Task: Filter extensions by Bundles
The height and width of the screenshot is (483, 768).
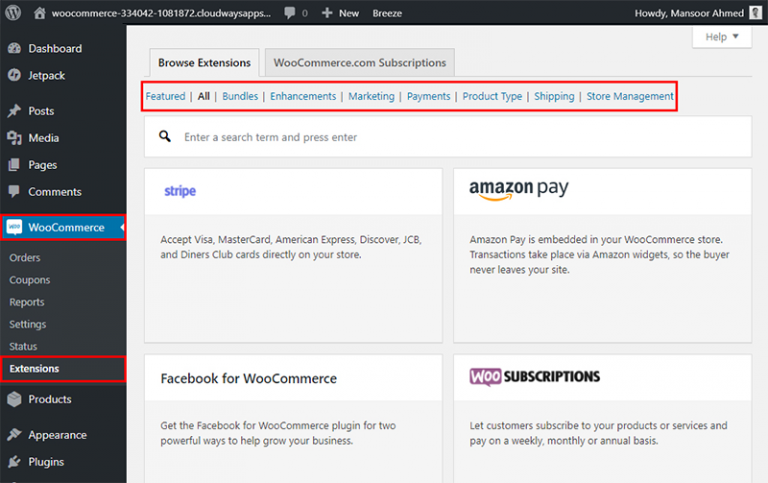Action: (240, 96)
